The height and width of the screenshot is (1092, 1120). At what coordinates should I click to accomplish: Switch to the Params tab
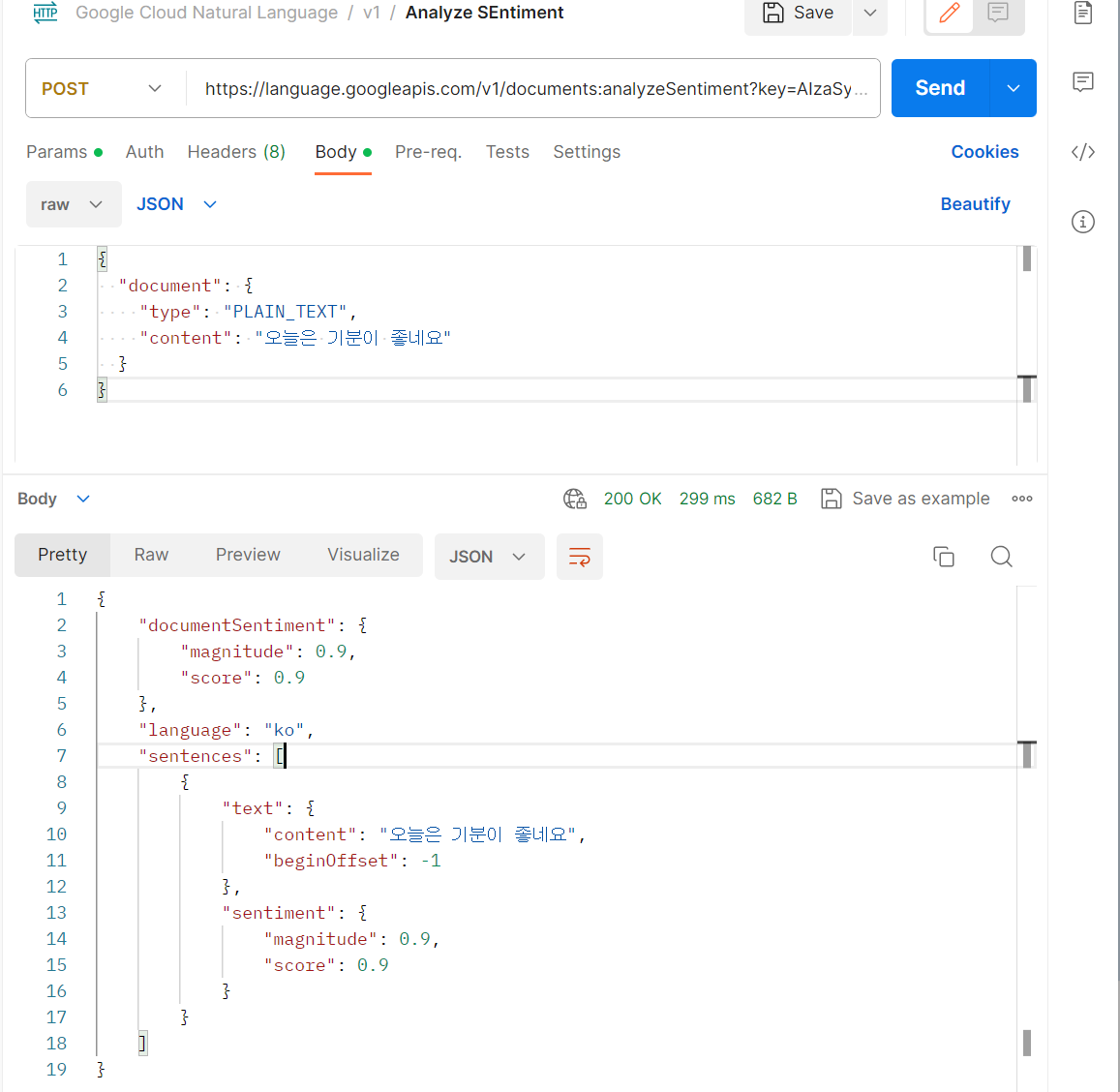(x=64, y=152)
